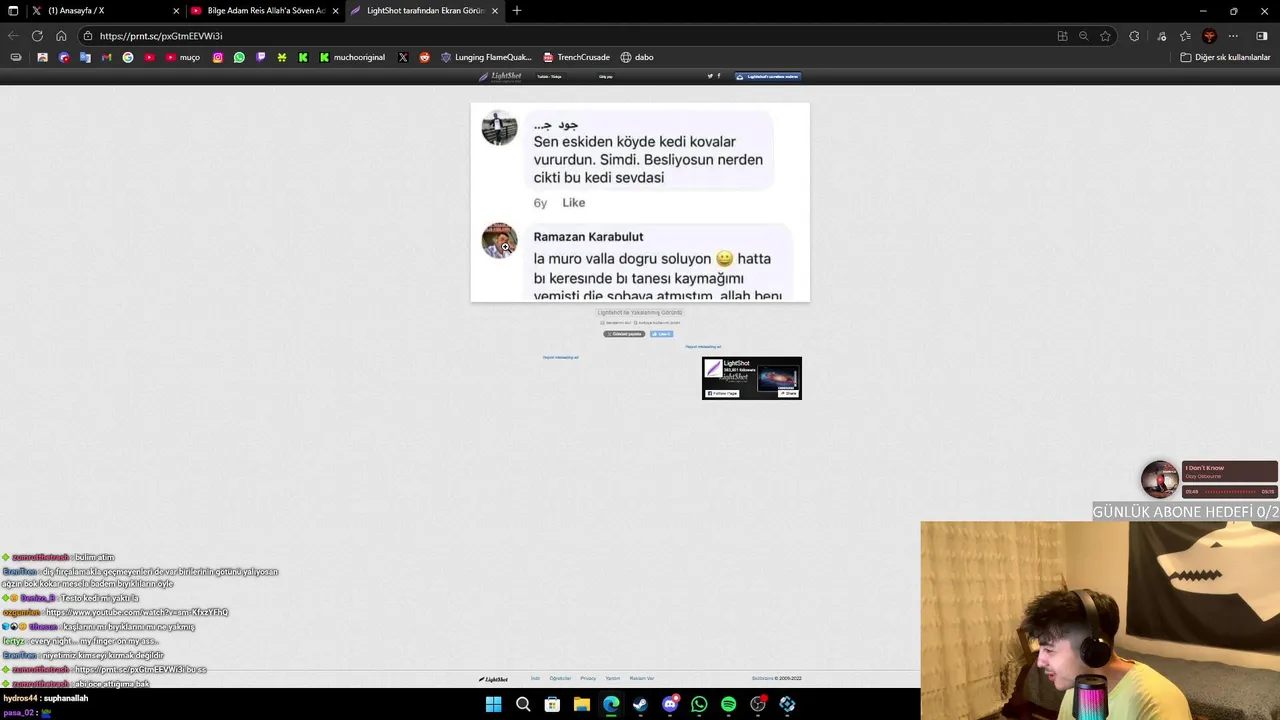Toggle the browser sidebar panel
Viewport: 1280px width, 720px height.
click(1261, 36)
